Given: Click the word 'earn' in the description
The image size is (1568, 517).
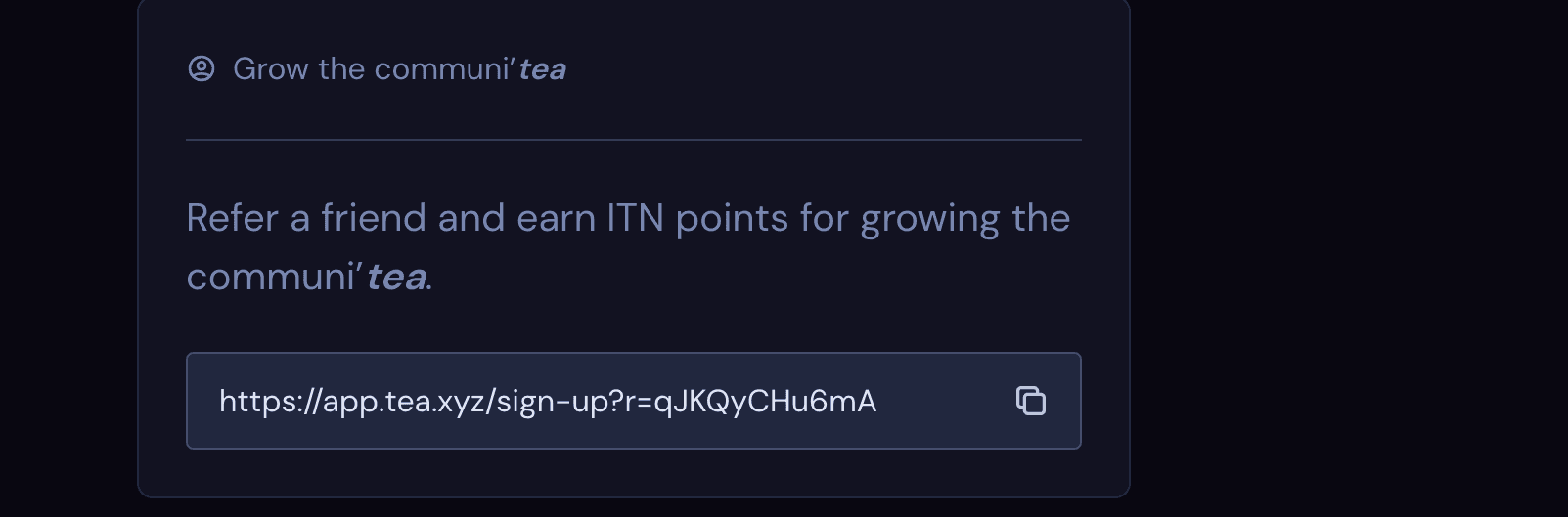Looking at the screenshot, I should 556,219.
